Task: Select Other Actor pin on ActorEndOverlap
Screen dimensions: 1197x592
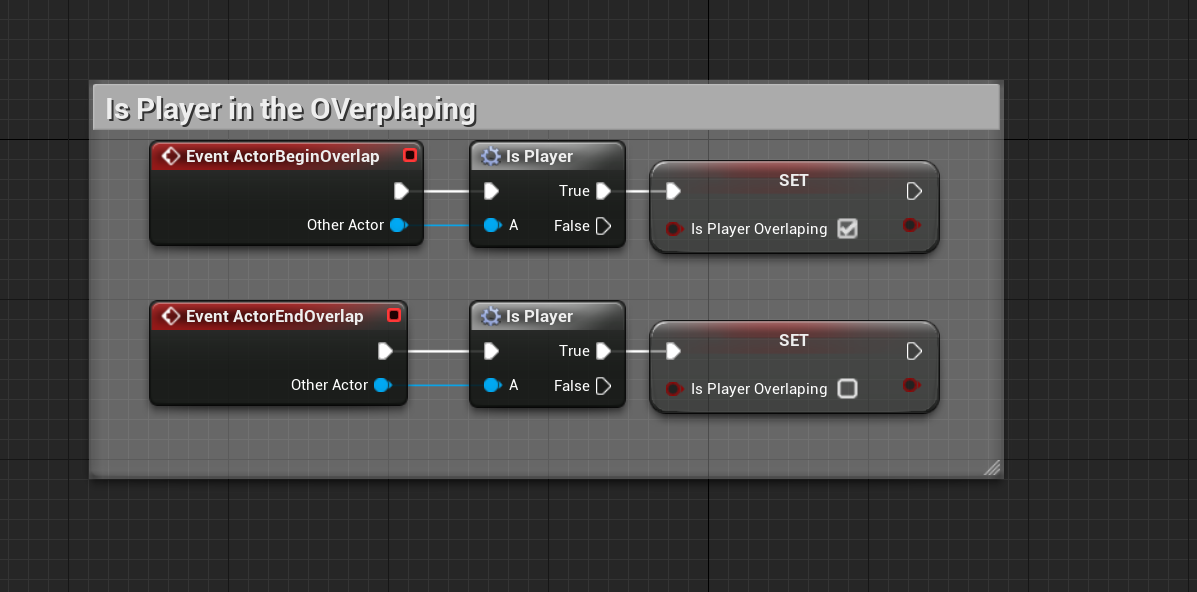Action: pos(383,385)
